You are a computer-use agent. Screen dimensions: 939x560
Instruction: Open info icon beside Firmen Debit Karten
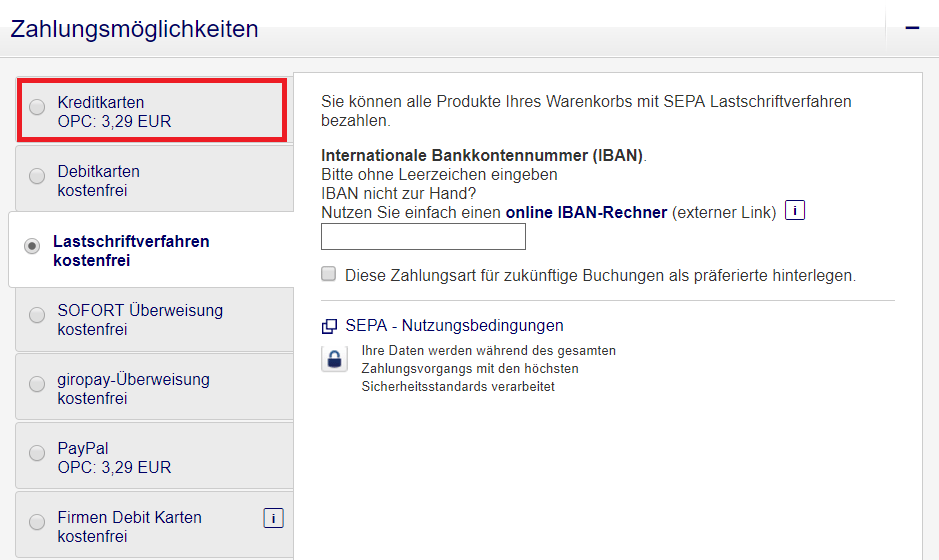coord(273,517)
